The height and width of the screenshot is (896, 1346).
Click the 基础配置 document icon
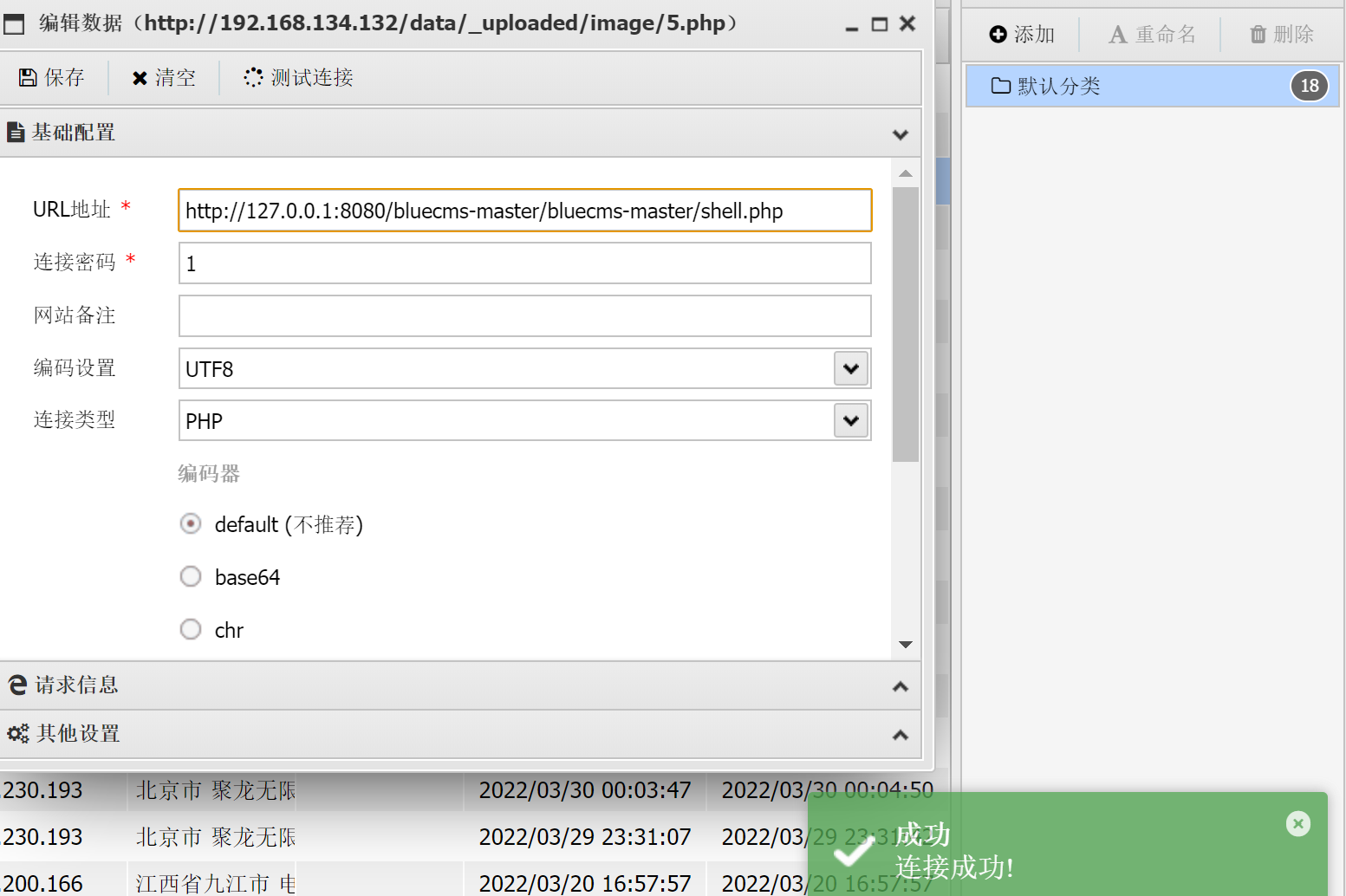pyautogui.click(x=16, y=133)
